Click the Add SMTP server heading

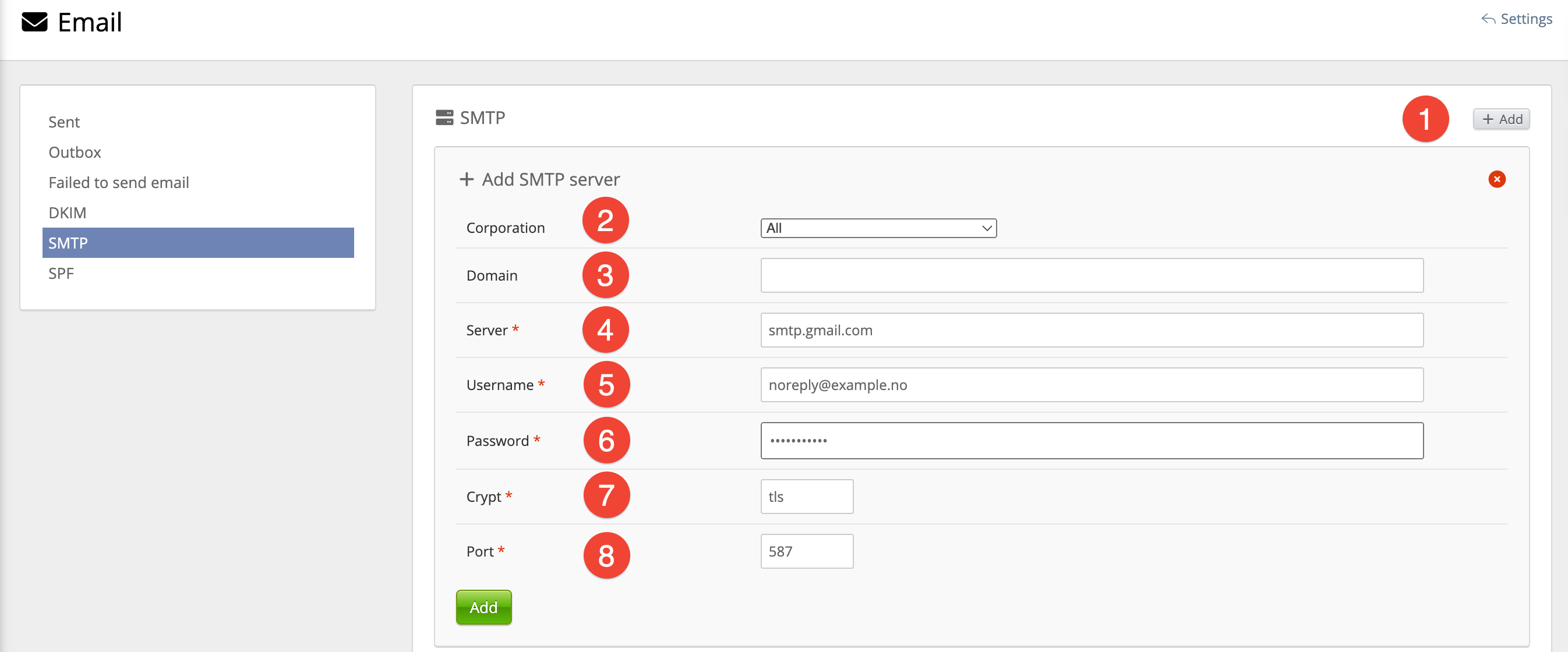[x=551, y=179]
